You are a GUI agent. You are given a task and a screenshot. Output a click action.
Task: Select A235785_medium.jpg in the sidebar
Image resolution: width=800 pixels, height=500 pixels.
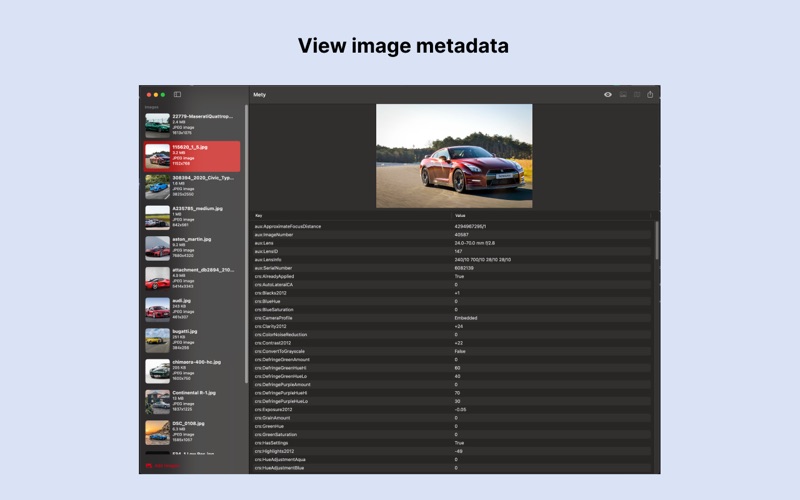pyautogui.click(x=192, y=217)
